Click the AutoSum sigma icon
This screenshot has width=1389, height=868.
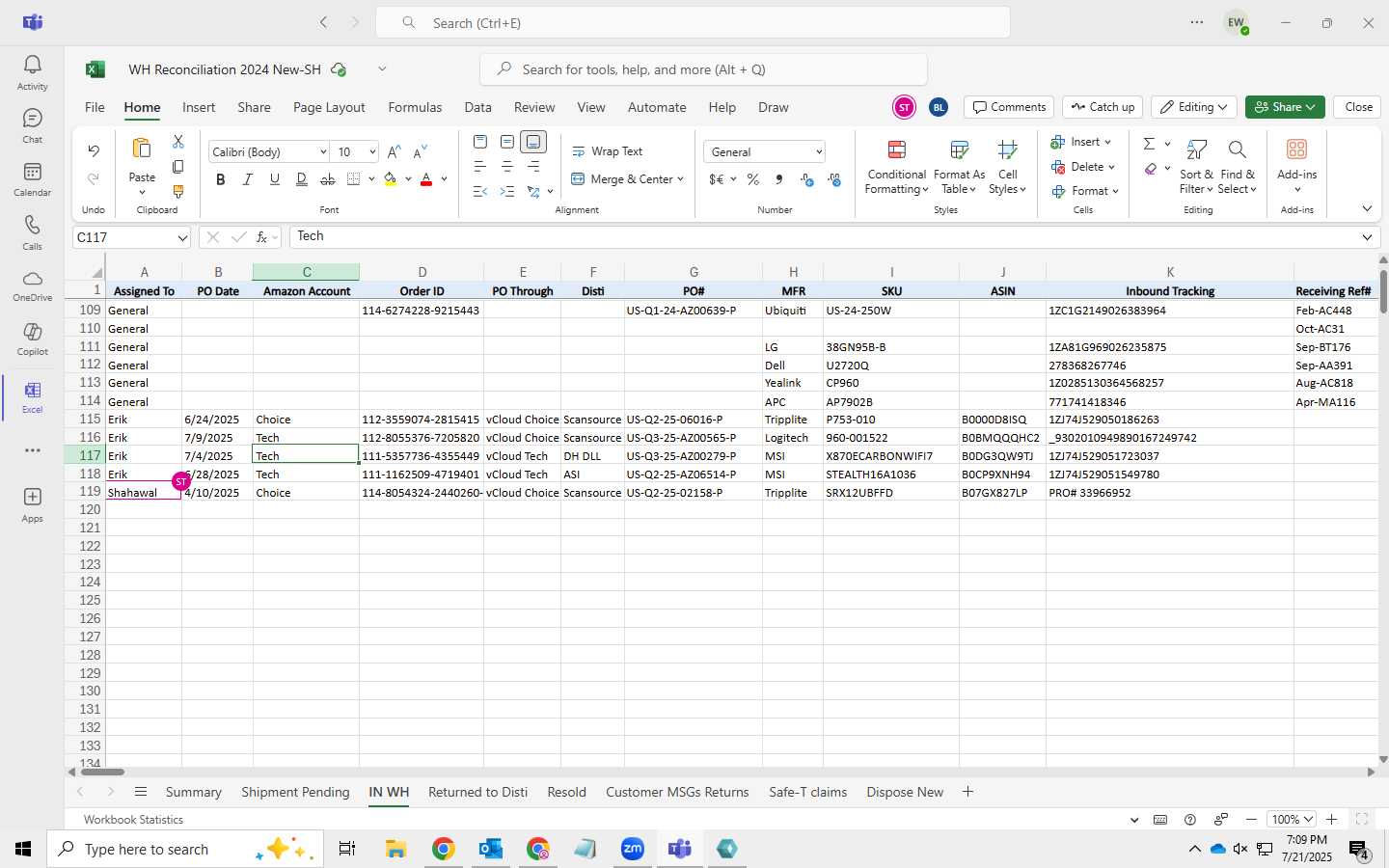point(1149,144)
